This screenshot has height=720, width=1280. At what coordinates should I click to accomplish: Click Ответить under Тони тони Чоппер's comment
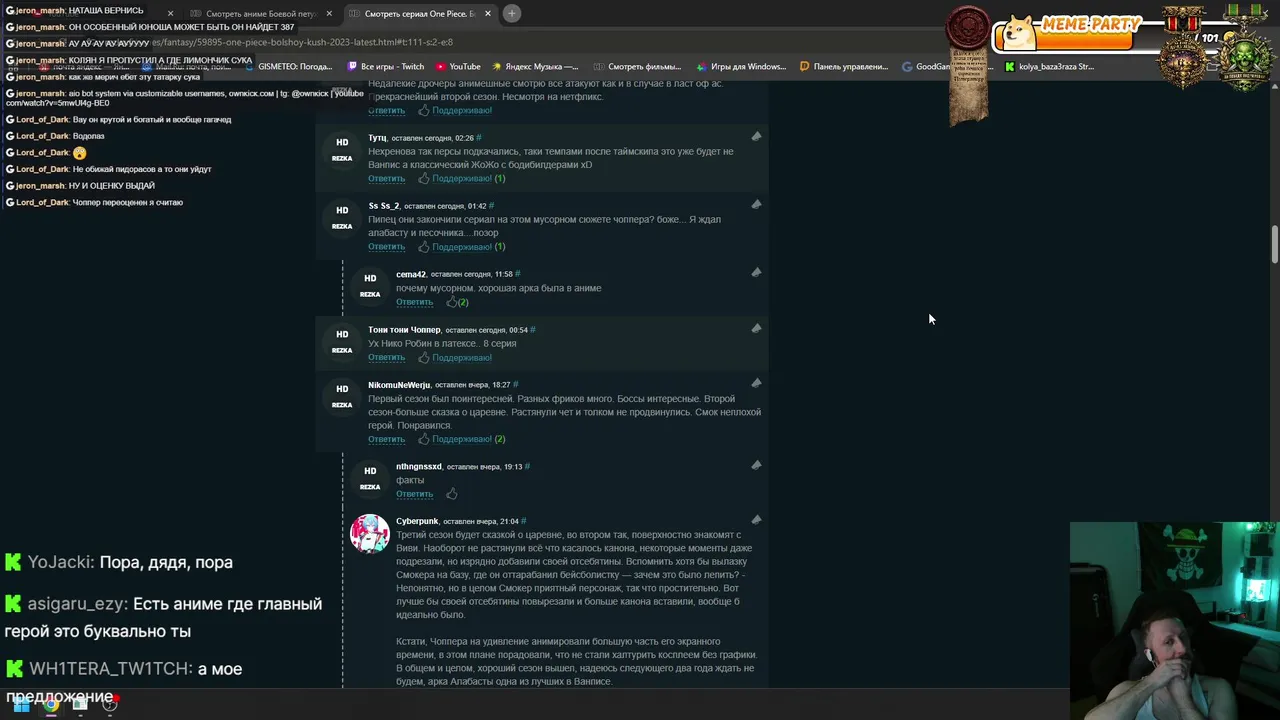(386, 357)
